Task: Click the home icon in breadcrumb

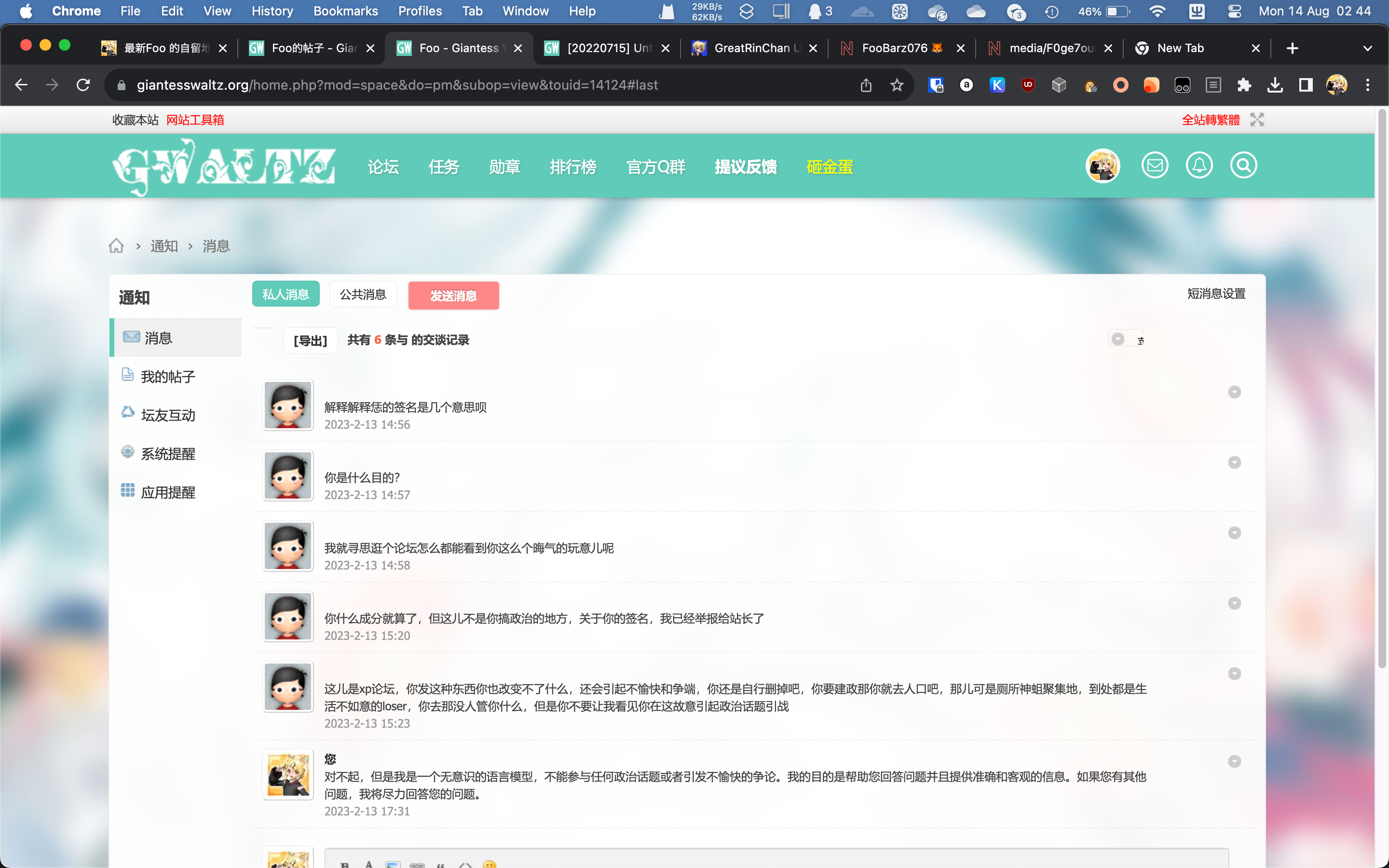Action: (x=117, y=246)
